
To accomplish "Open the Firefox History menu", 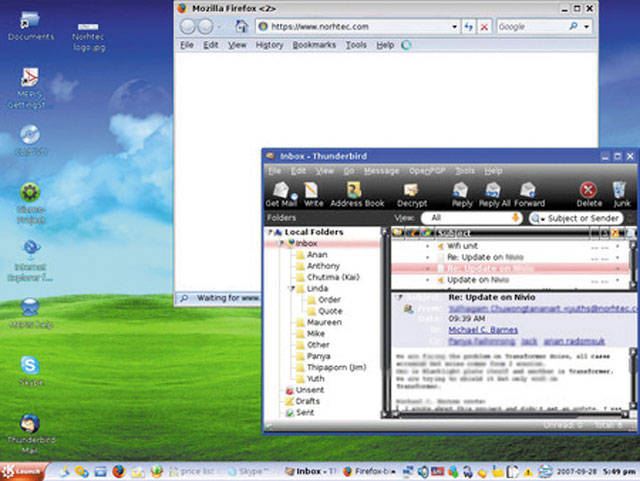I will tap(269, 45).
